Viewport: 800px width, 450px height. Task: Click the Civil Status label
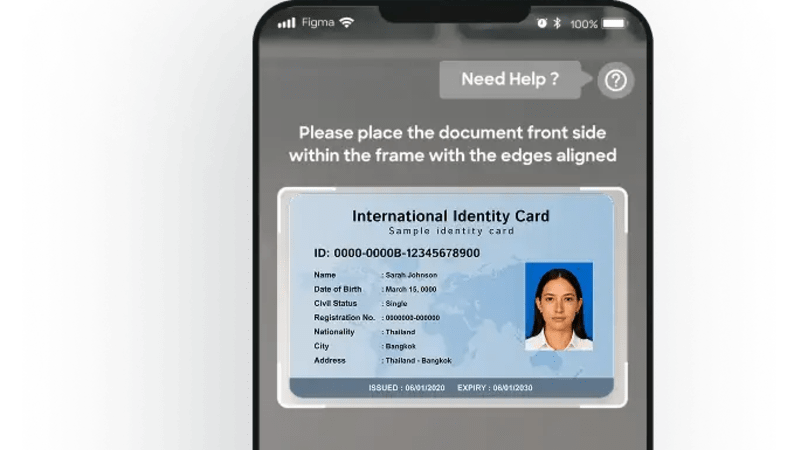[335, 304]
